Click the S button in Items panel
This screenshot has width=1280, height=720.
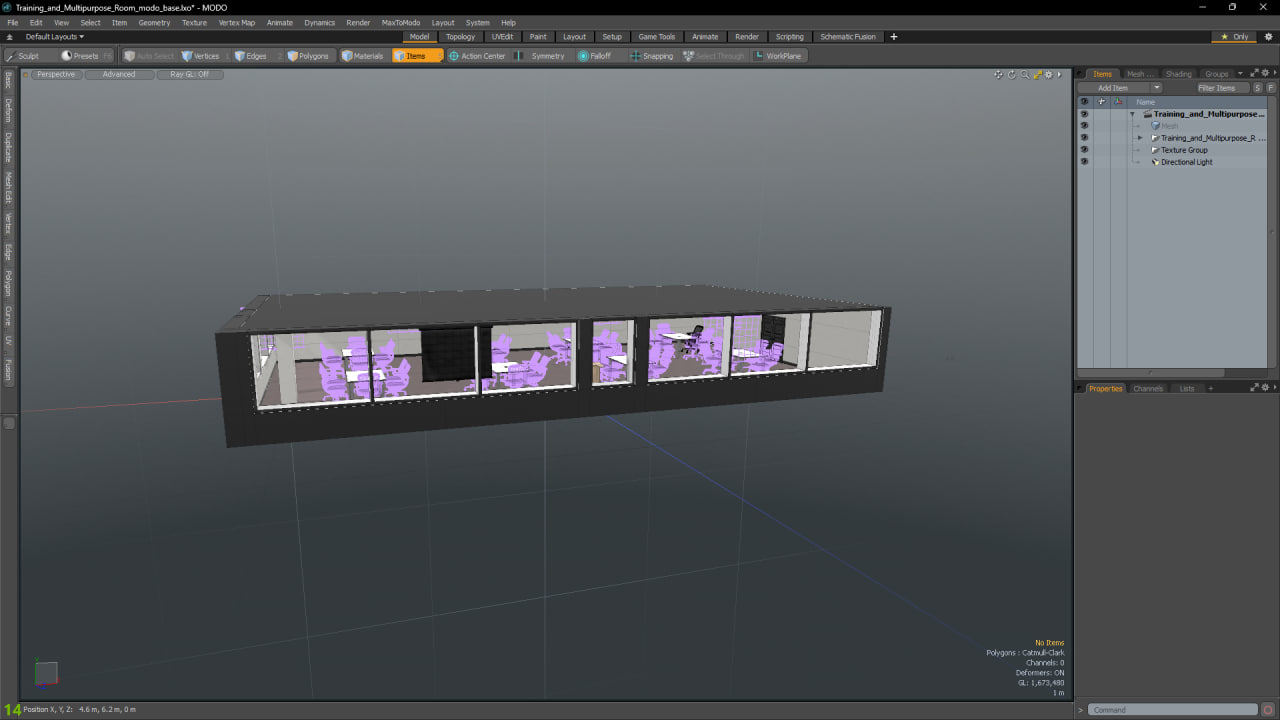pos(1257,88)
